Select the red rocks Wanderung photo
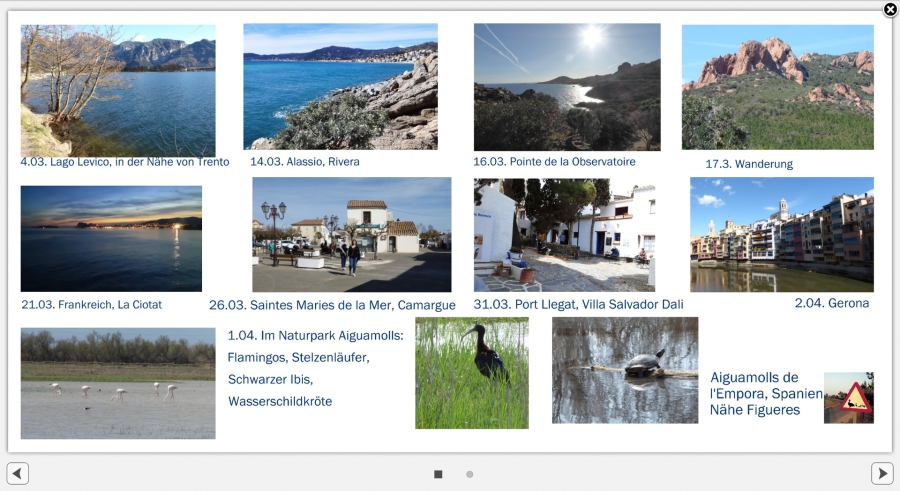Image resolution: width=900 pixels, height=491 pixels. [777, 87]
